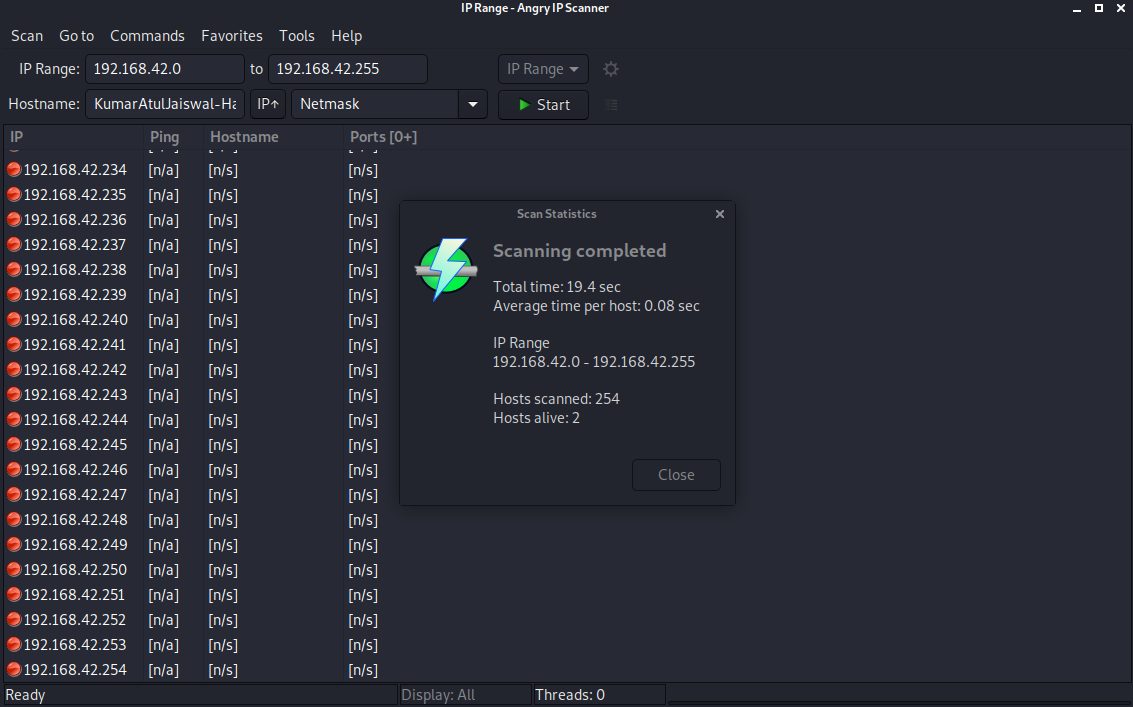
Task: Dismiss the statistics dialog with the X
Action: [x=719, y=213]
